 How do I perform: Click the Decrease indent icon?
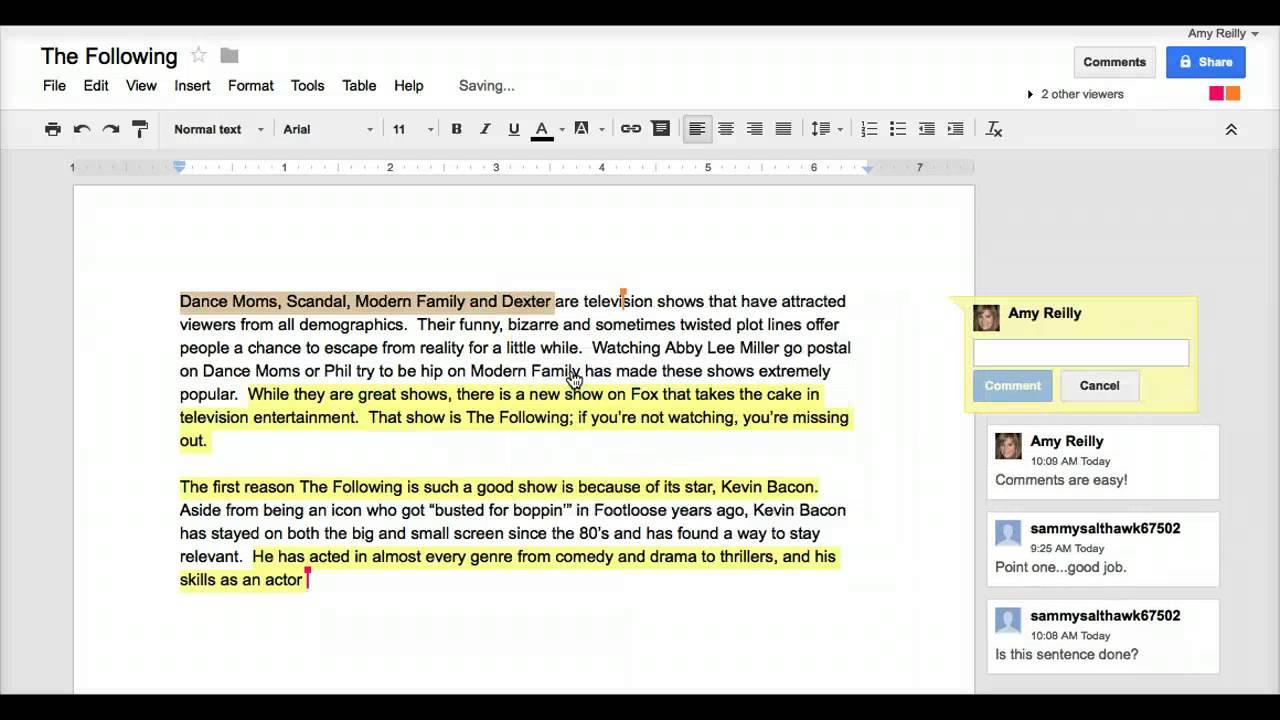pyautogui.click(x=927, y=129)
